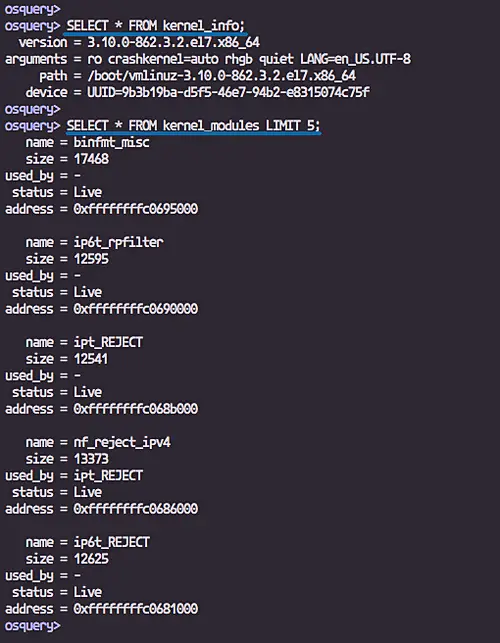Click the final empty osquery prompt
This screenshot has height=643, width=500.
pos(32,626)
